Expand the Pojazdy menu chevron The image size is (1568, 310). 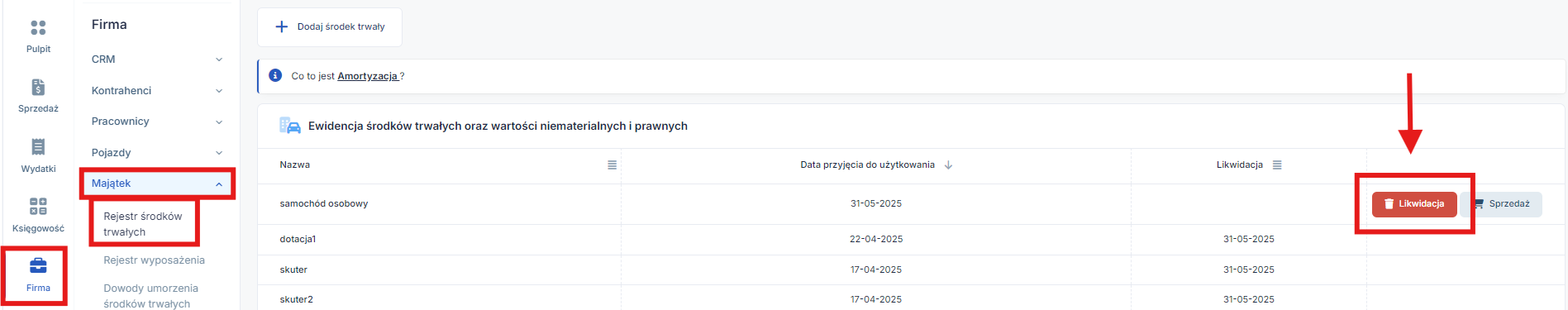219,153
